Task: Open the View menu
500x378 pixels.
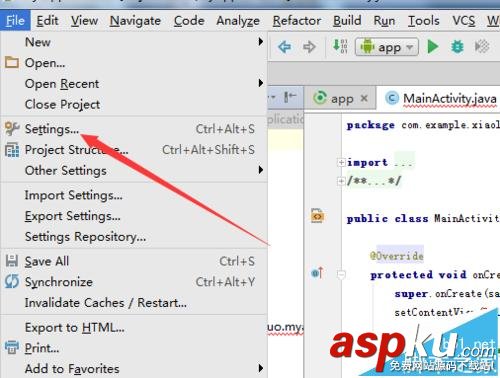Action: (84, 21)
